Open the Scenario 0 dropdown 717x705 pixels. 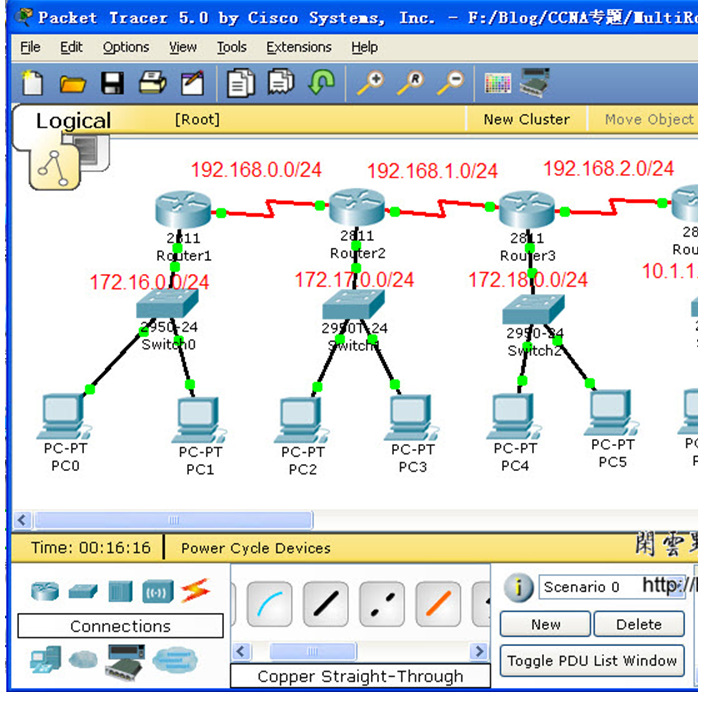[612, 587]
